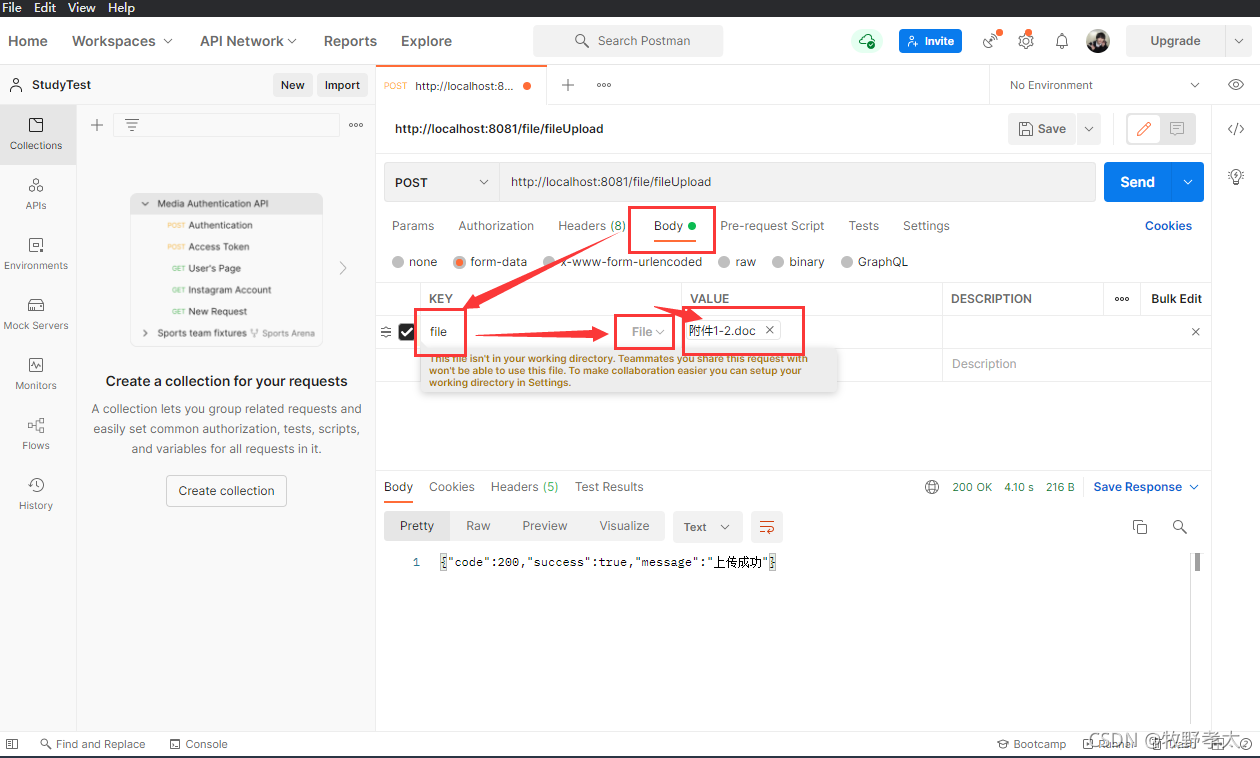
Task: Remove the 附件1-2.doc file
Action: (770, 330)
